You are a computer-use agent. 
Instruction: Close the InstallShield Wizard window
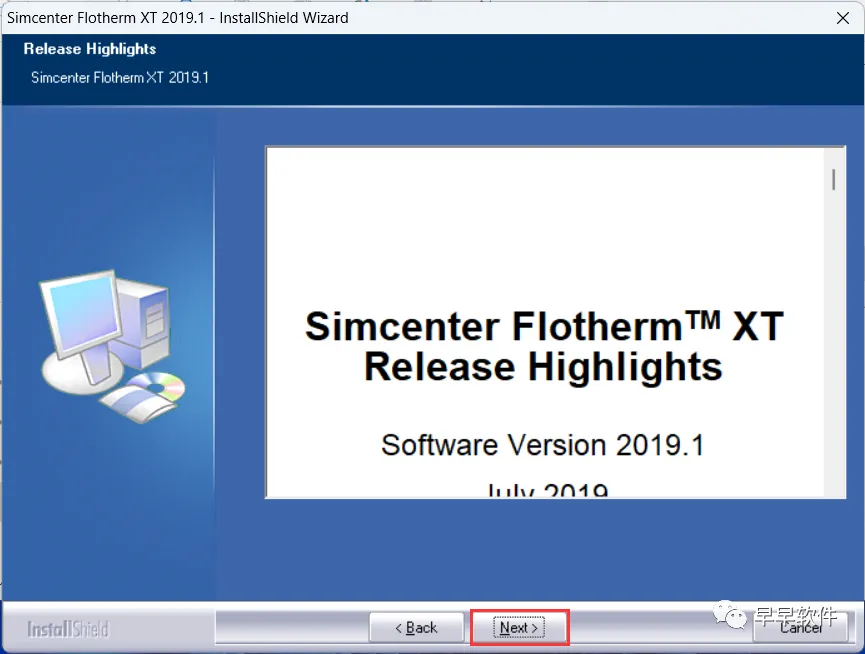pos(842,18)
